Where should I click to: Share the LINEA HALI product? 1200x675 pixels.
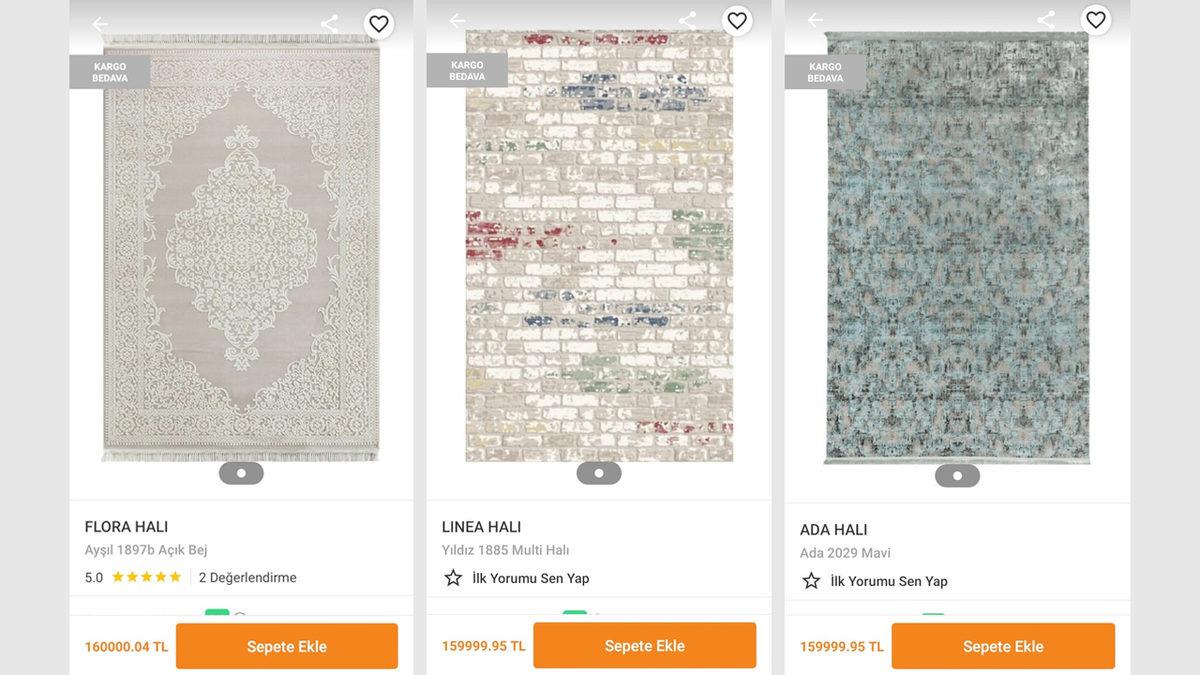pos(687,18)
